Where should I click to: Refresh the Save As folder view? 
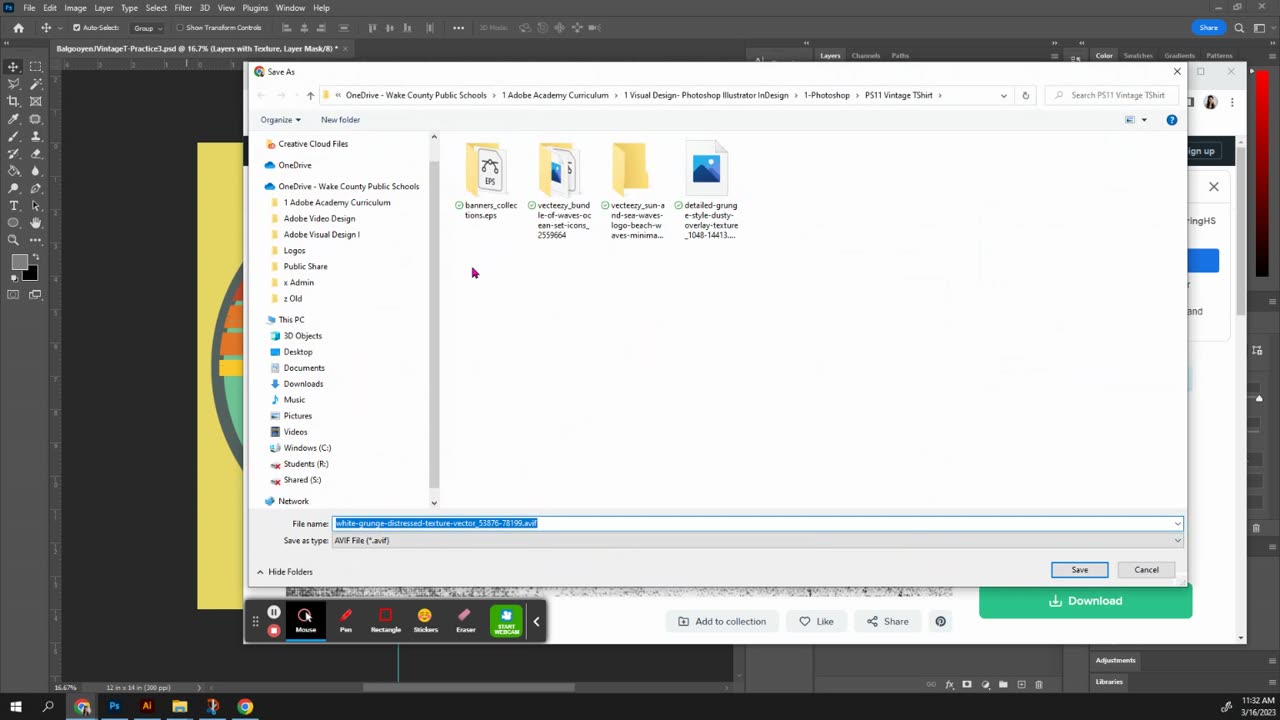[1025, 95]
